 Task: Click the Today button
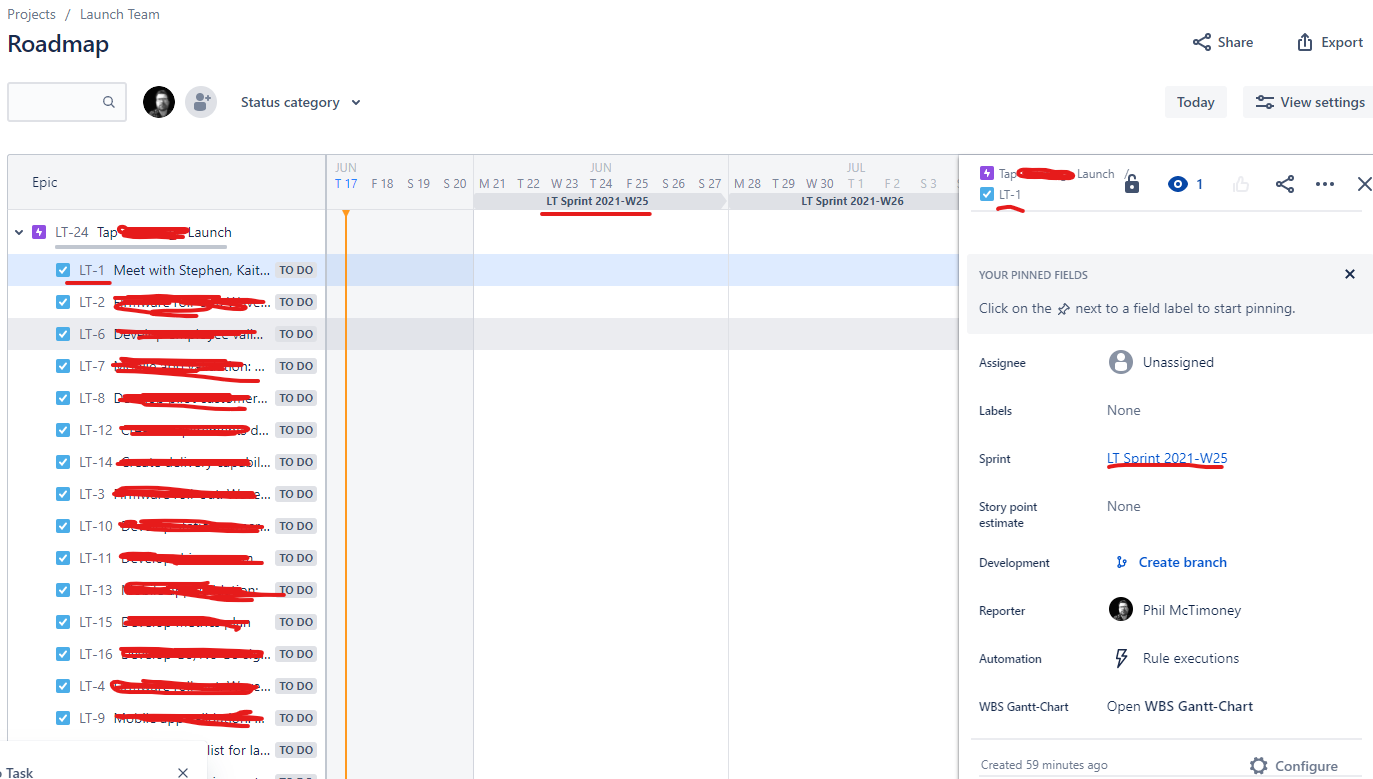(x=1196, y=102)
